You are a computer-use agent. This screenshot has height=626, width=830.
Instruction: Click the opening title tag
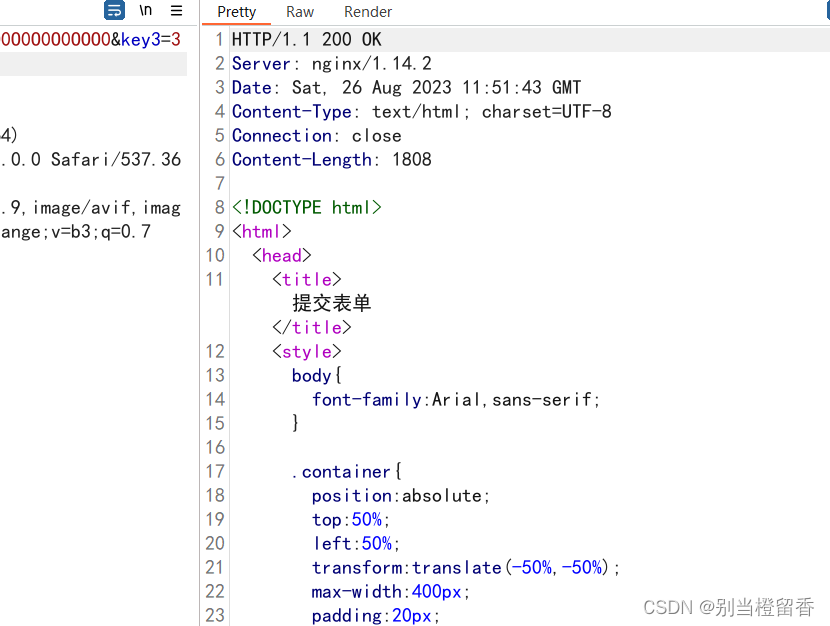coord(306,279)
